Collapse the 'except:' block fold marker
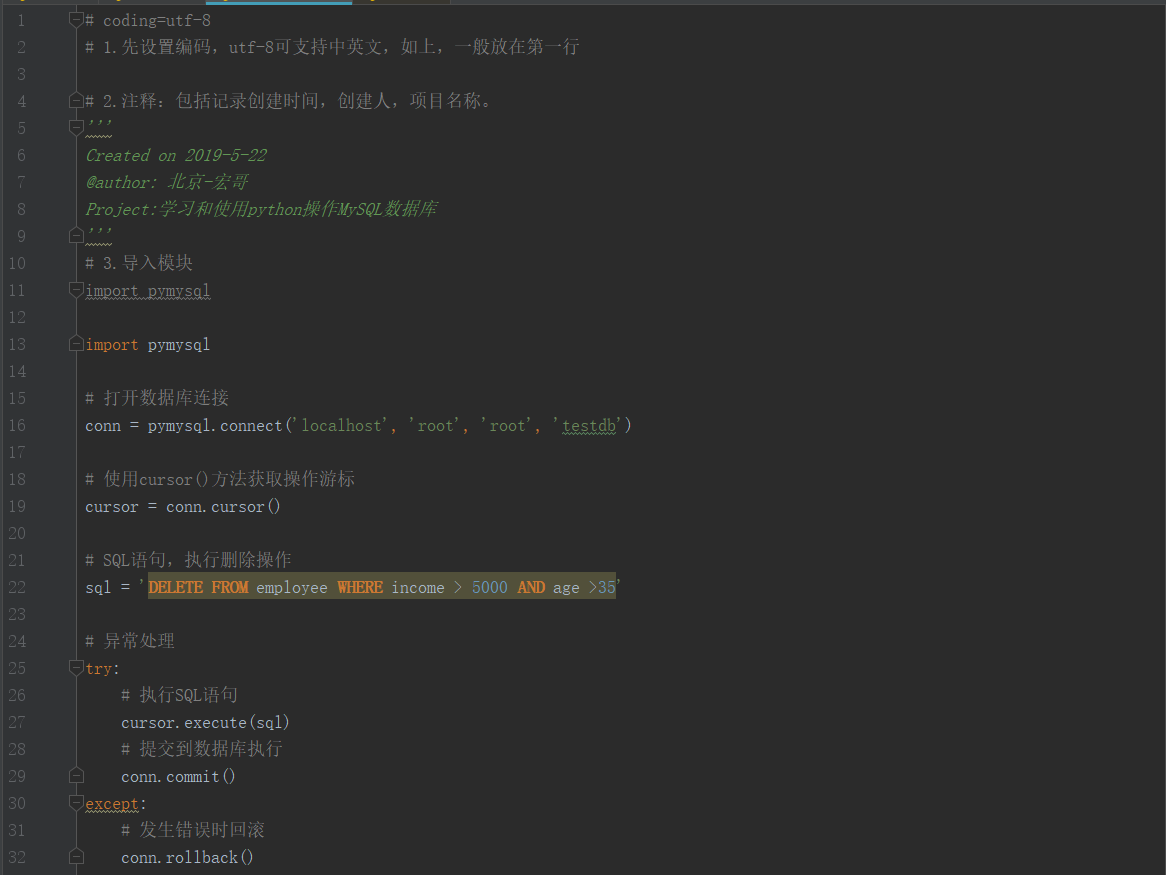Viewport: 1166px width, 875px height. (x=76, y=803)
